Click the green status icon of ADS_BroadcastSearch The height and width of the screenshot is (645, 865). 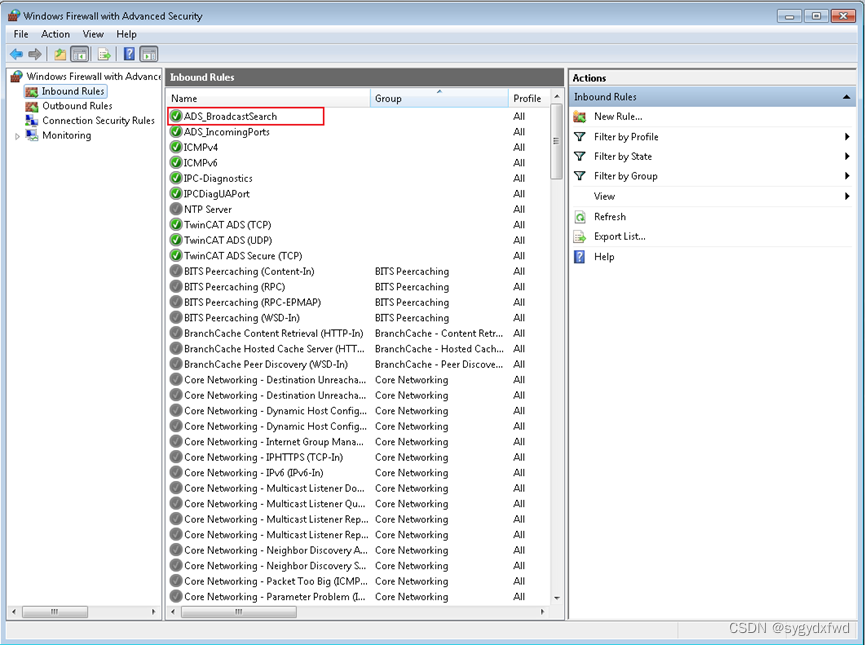(x=176, y=116)
